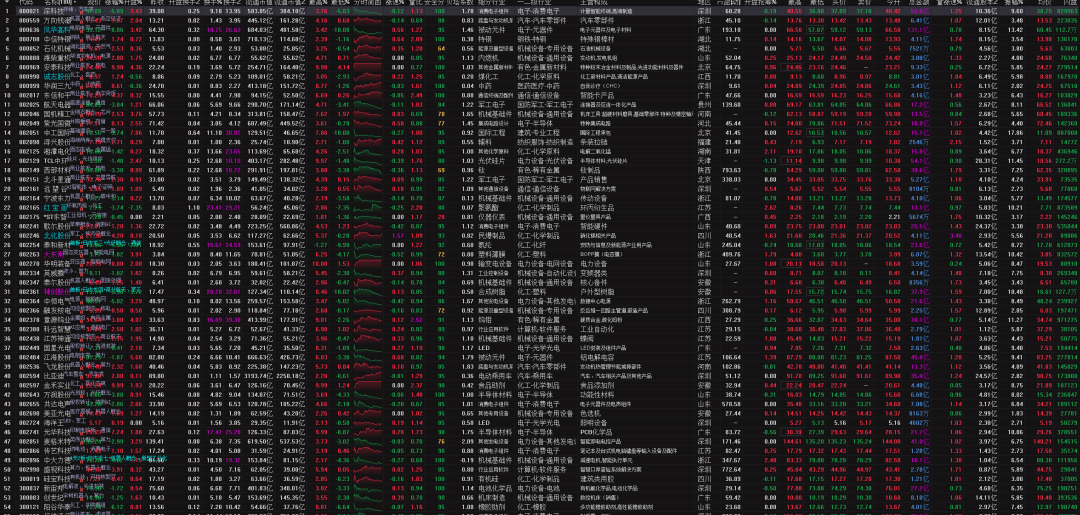This screenshot has height=515, width=1080.
Task: Open intraday mini chart in 002597 row
Action: [366, 386]
